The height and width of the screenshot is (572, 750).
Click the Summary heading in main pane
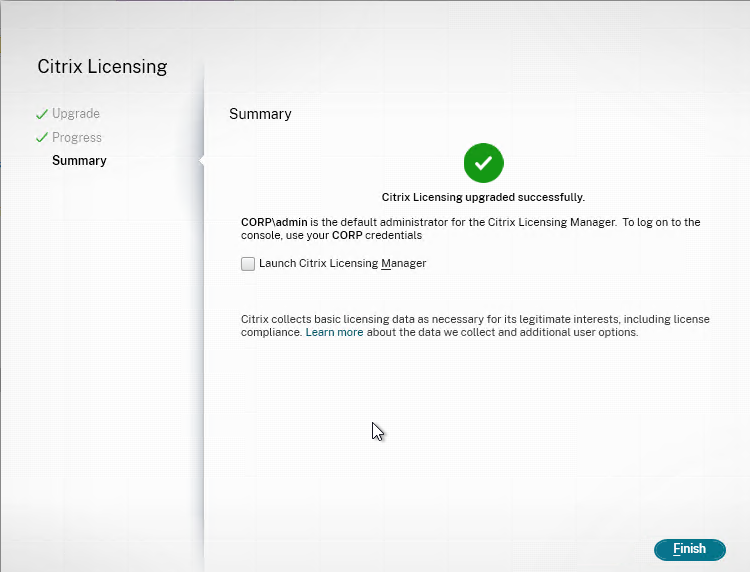click(260, 114)
